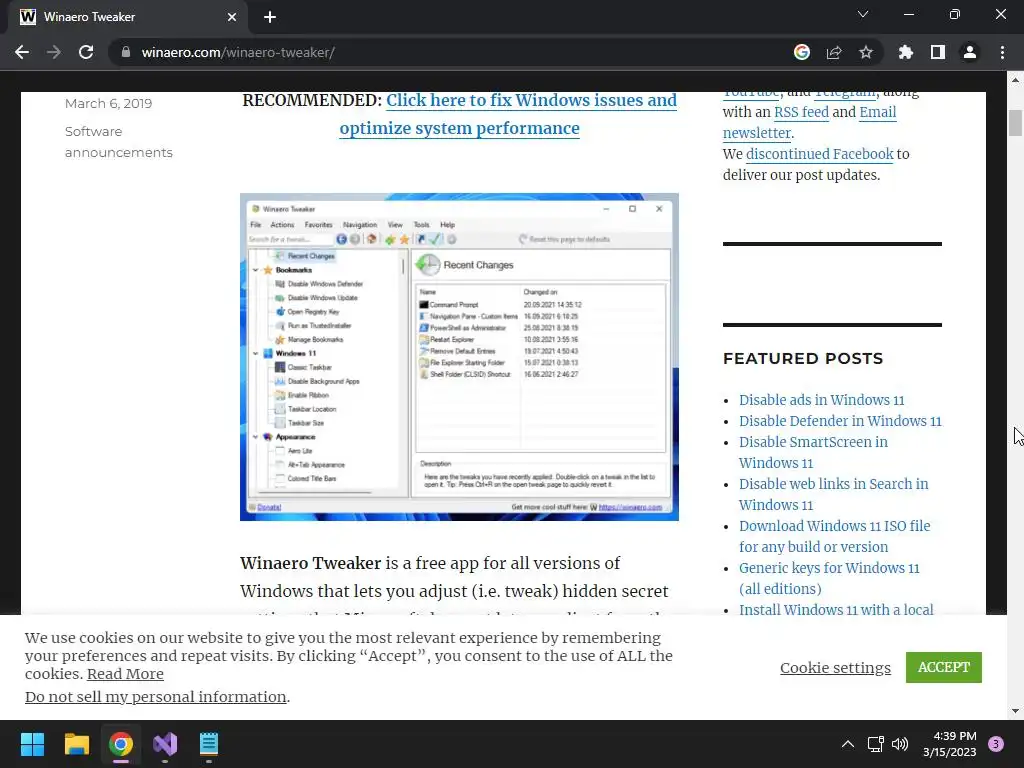
Task: Open the notification count badge
Action: (996, 744)
